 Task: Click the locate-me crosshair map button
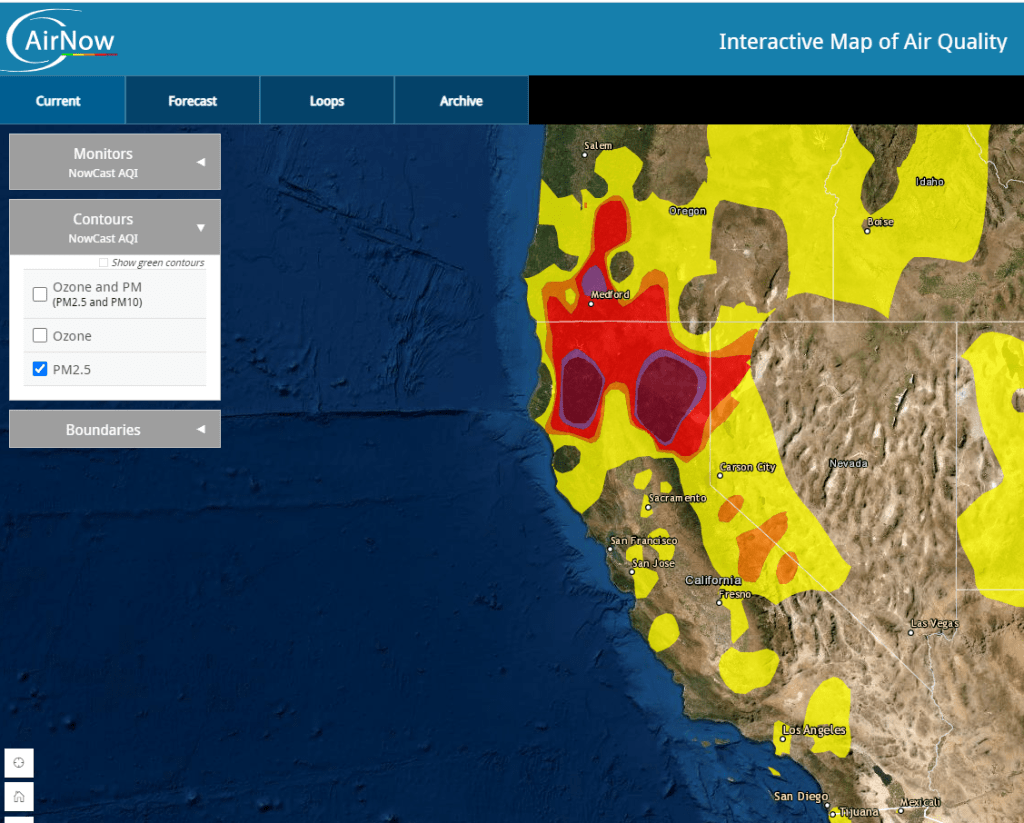pos(18,764)
